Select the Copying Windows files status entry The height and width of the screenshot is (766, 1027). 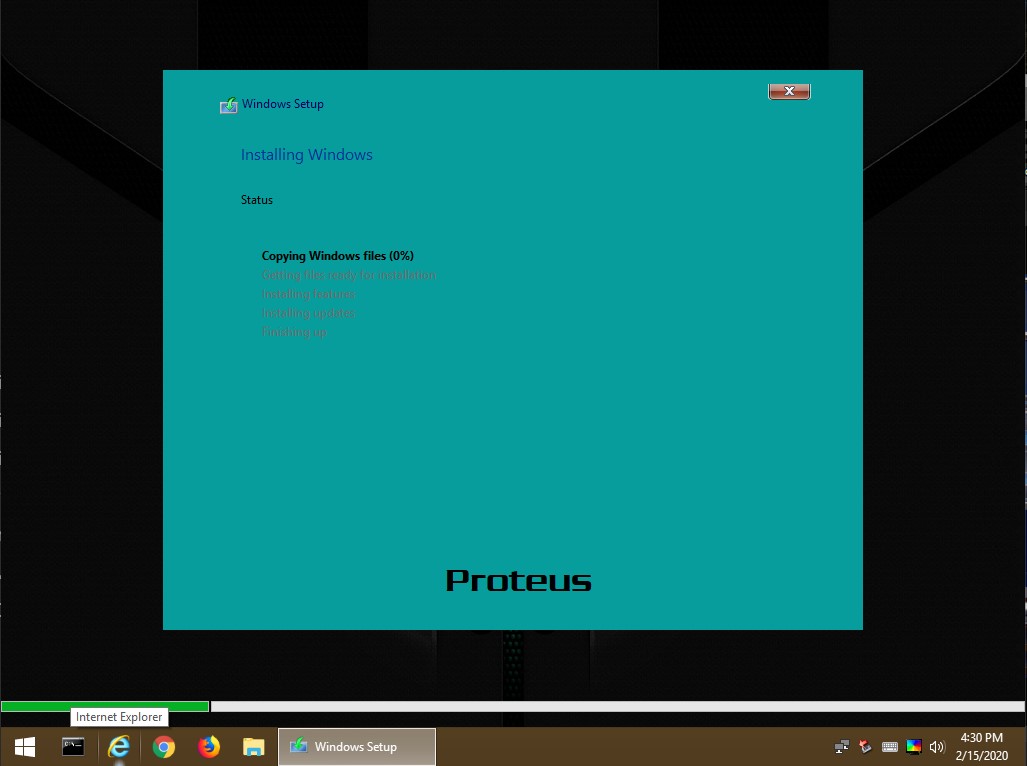pyautogui.click(x=337, y=256)
